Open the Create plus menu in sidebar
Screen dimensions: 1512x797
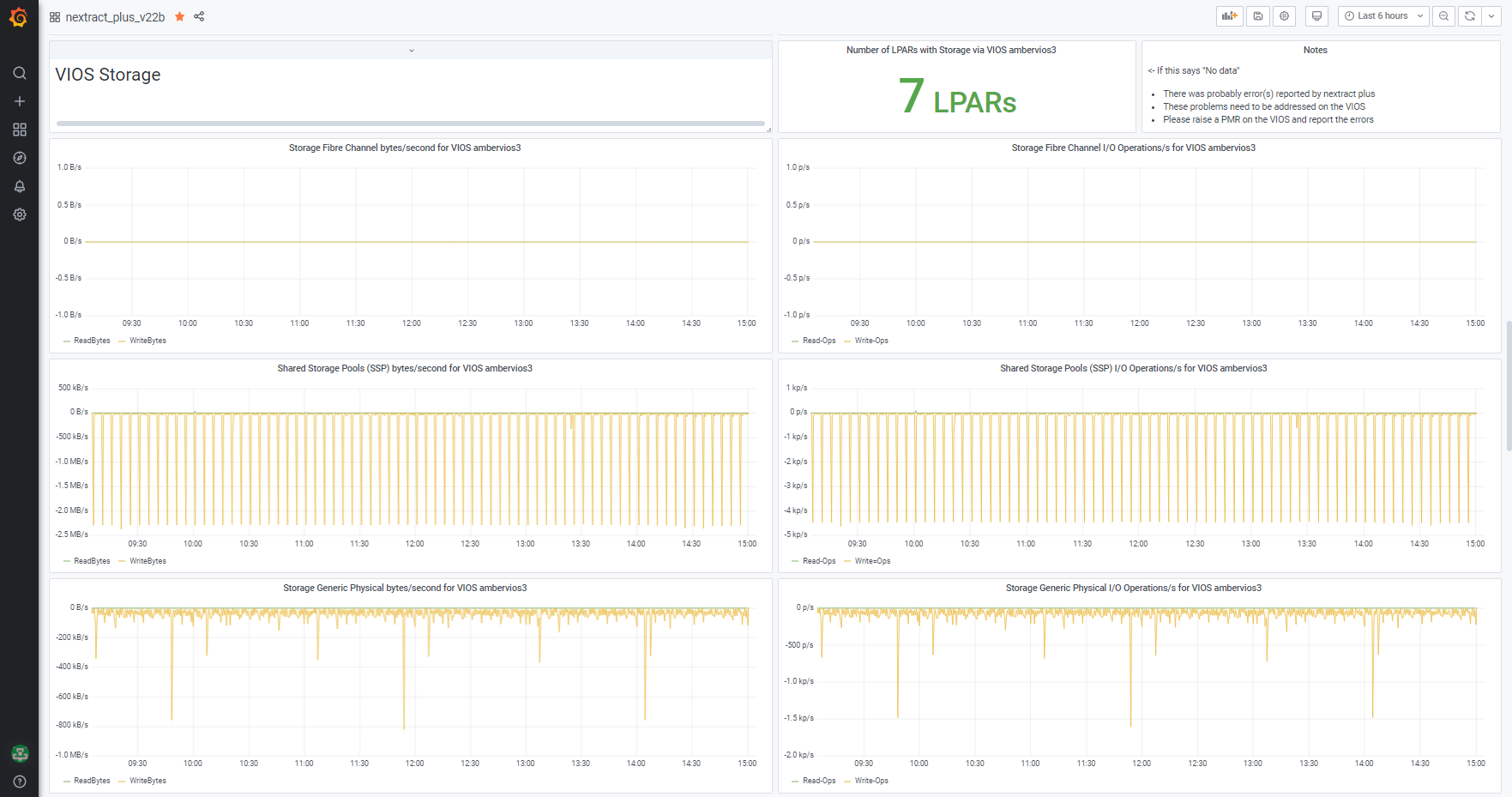[20, 101]
